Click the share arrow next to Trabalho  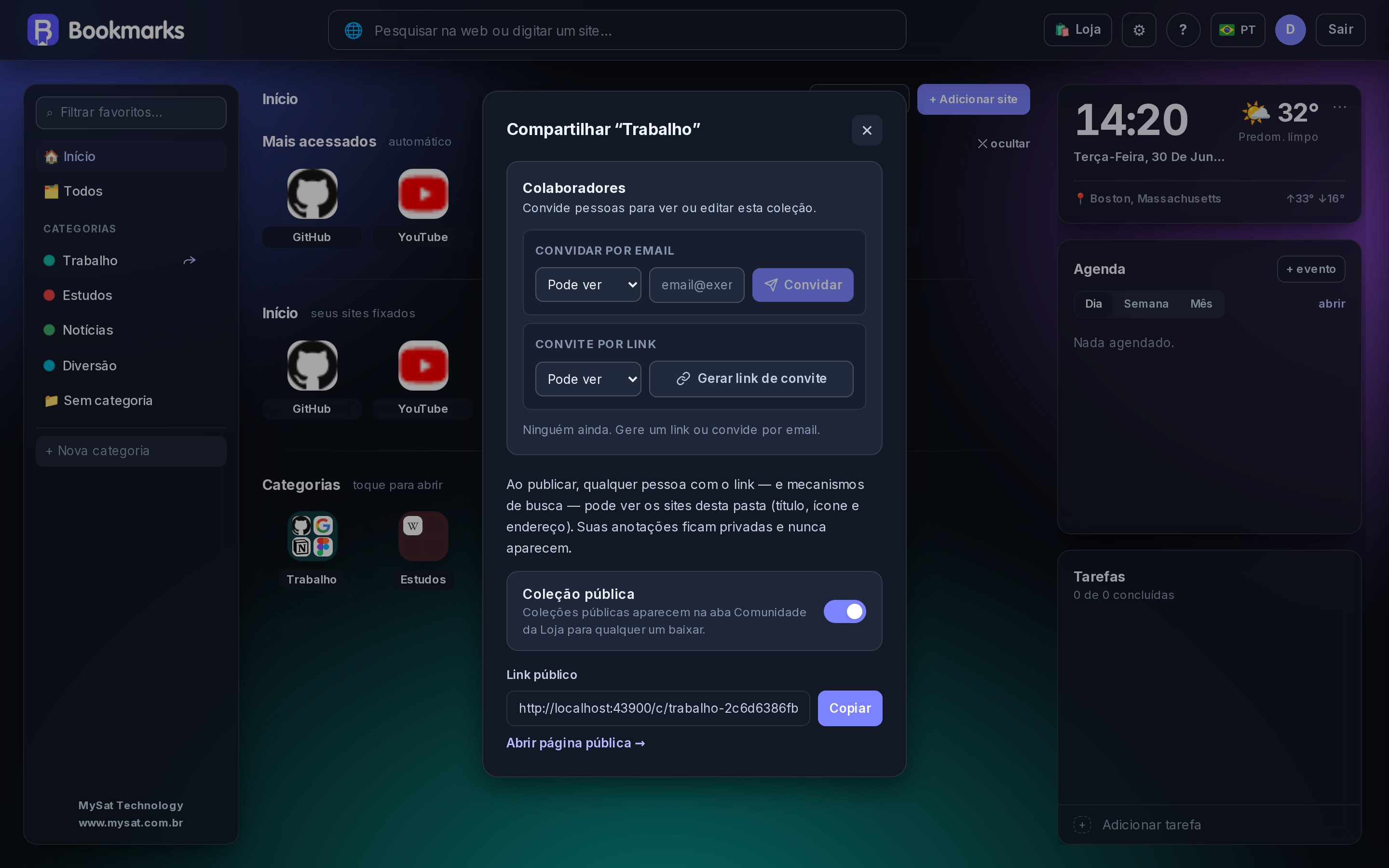tap(190, 260)
